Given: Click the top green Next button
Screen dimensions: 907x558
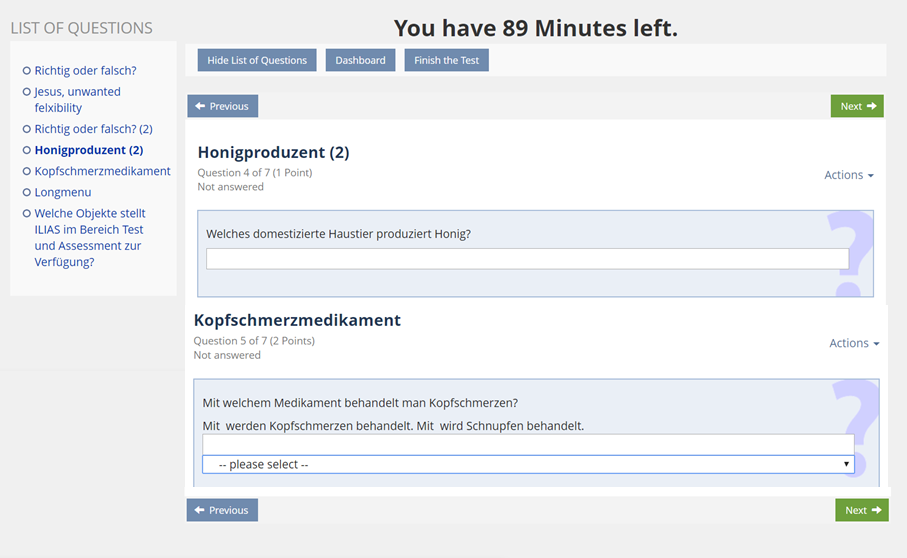Looking at the screenshot, I should (x=857, y=106).
